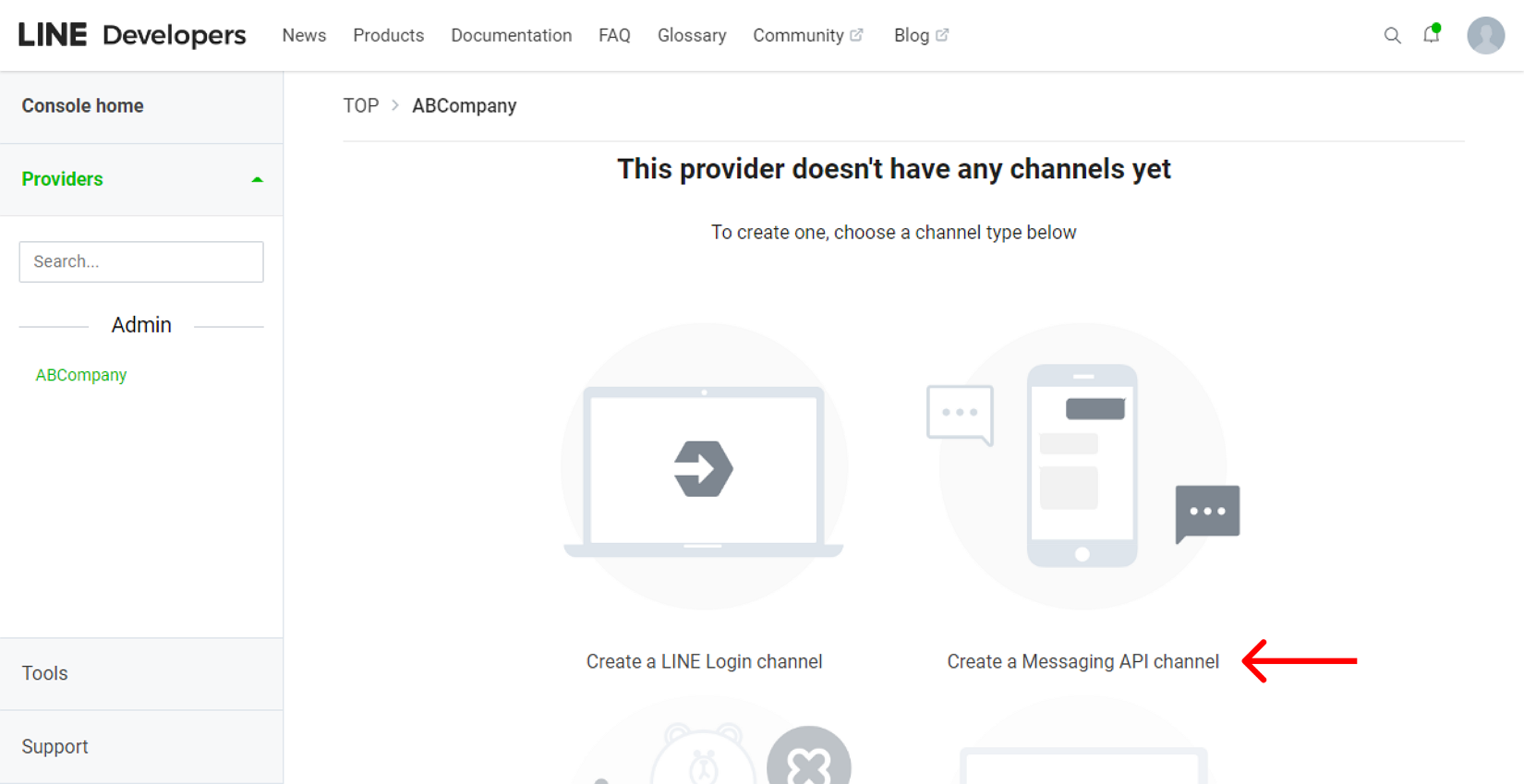1524x784 pixels.
Task: Go to Documentation in the top navigation
Action: coord(511,35)
